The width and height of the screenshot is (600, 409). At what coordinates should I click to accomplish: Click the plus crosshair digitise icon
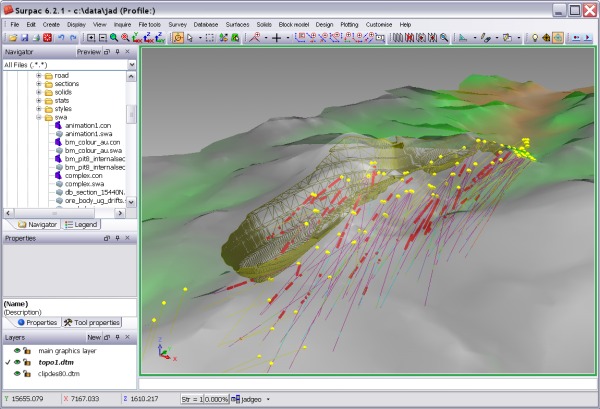276,38
